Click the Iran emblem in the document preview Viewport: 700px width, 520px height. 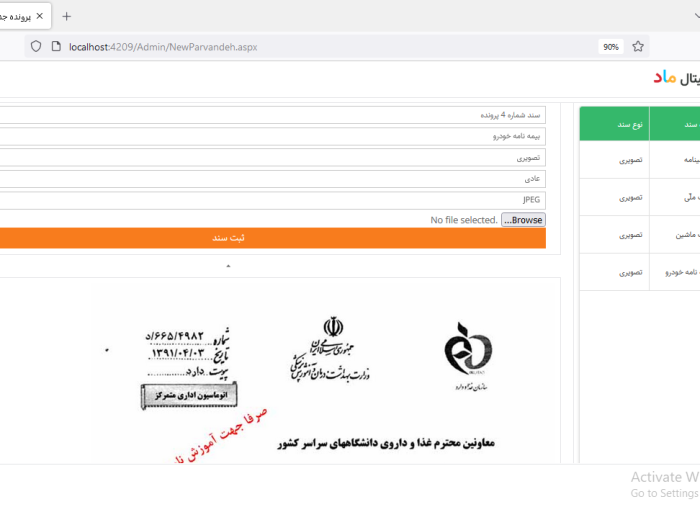(x=332, y=329)
